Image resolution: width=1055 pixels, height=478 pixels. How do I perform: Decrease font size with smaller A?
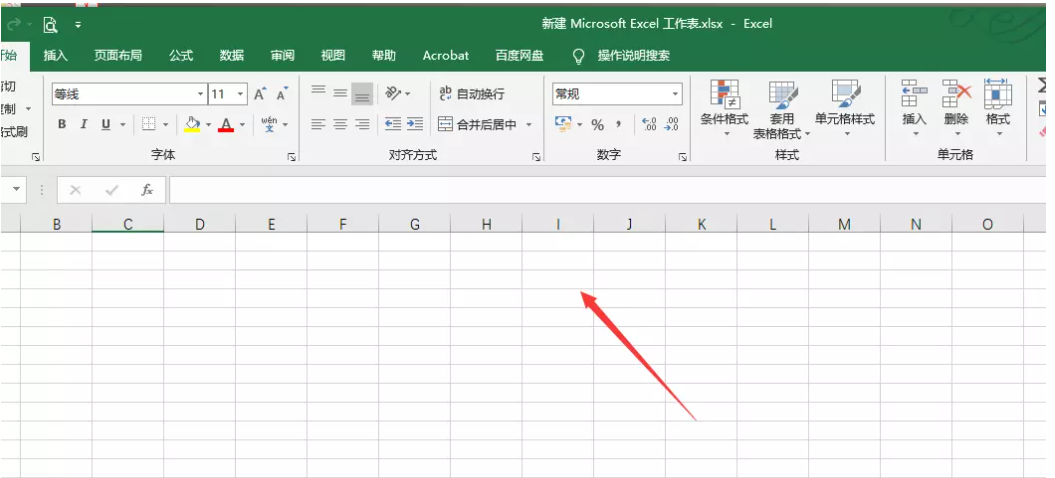pos(283,94)
